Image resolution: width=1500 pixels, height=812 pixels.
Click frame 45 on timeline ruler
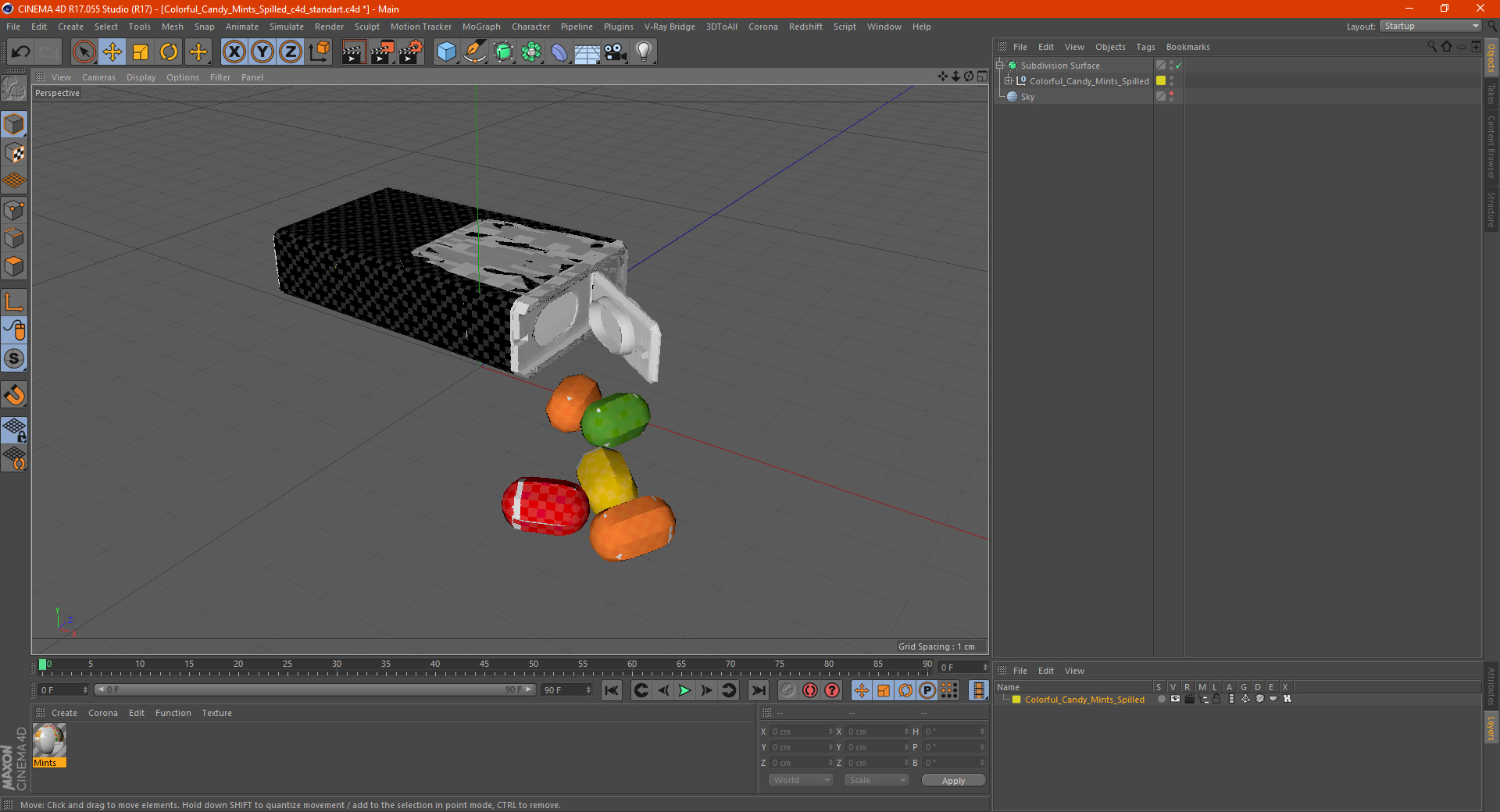pyautogui.click(x=484, y=664)
